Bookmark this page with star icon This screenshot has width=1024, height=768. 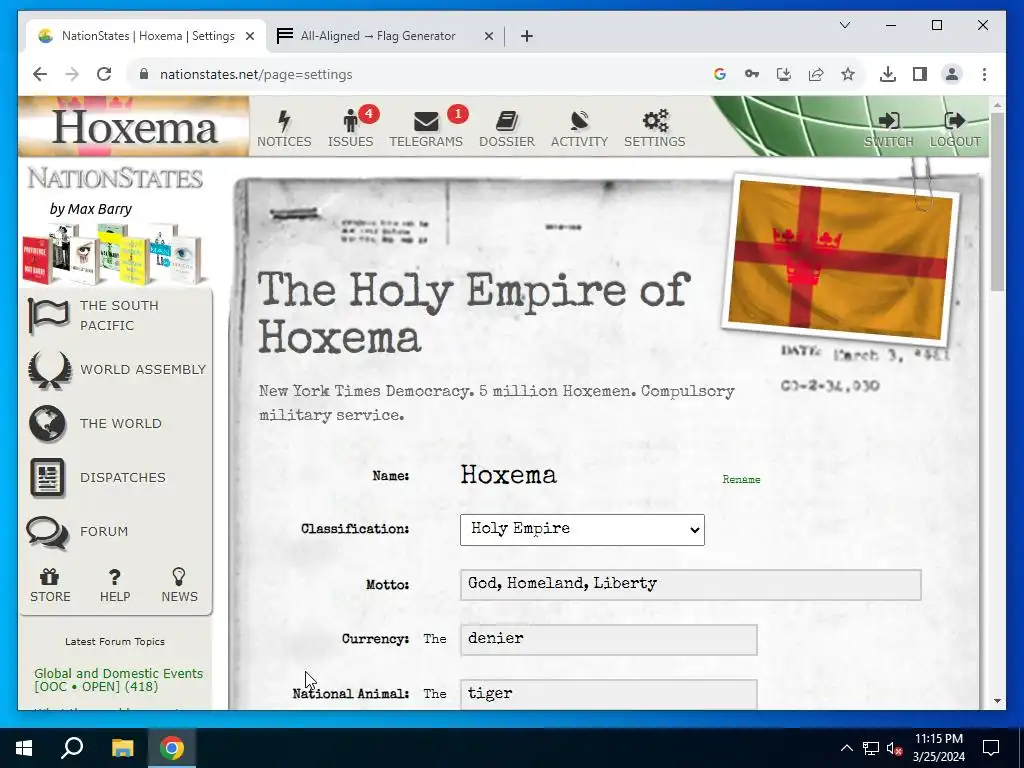pos(848,74)
